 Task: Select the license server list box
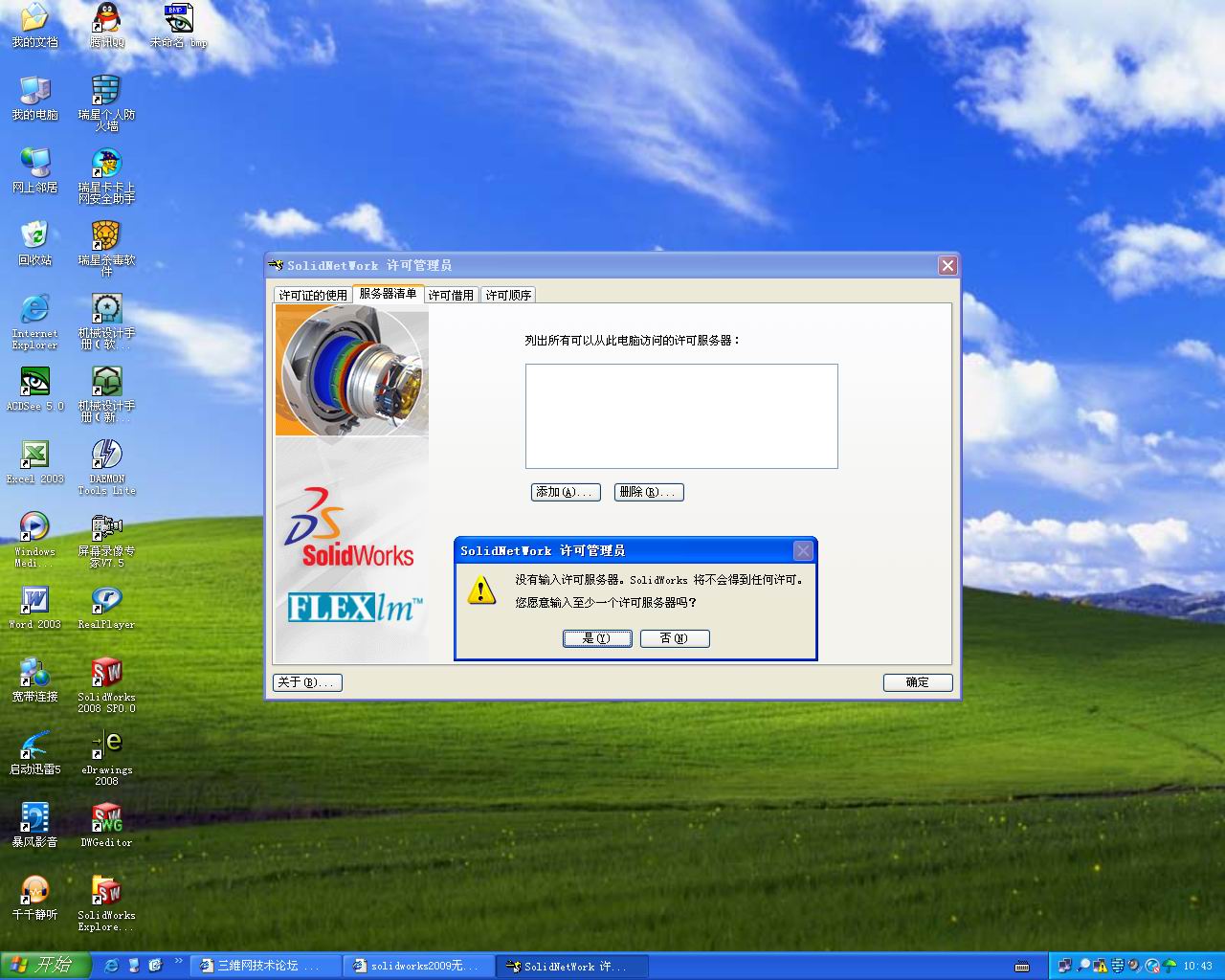[x=681, y=416]
